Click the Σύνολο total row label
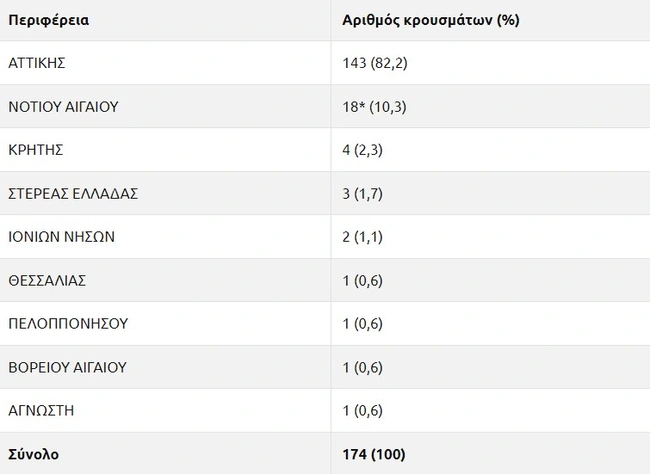This screenshot has width=650, height=474. pyautogui.click(x=33, y=454)
